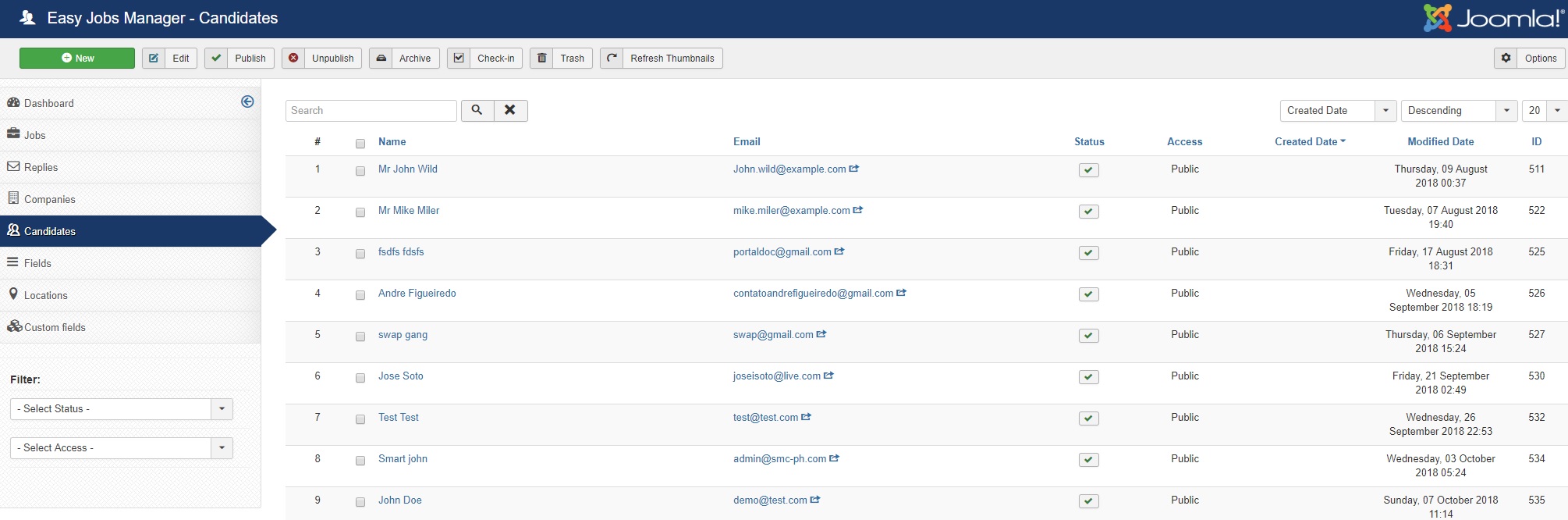This screenshot has width=1568, height=520.
Task: Click the Edit pencil icon
Action: pos(154,59)
